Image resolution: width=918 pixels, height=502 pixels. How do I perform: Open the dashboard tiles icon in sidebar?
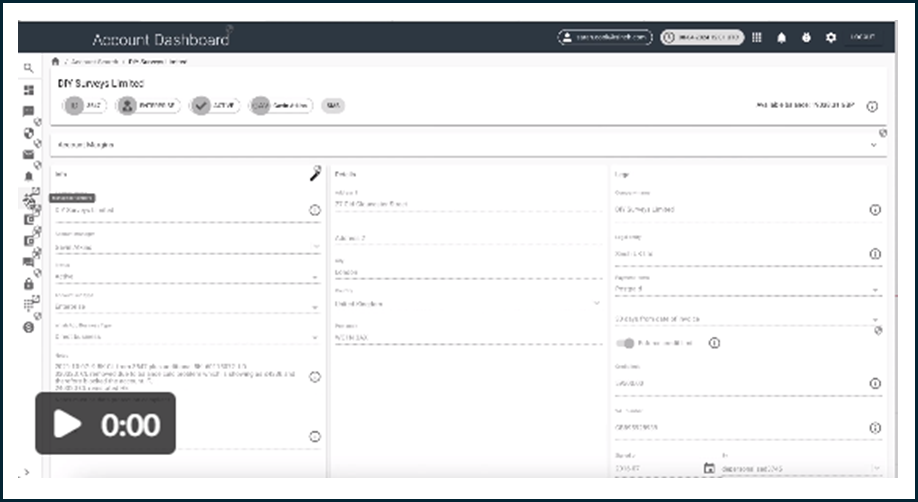(x=28, y=90)
